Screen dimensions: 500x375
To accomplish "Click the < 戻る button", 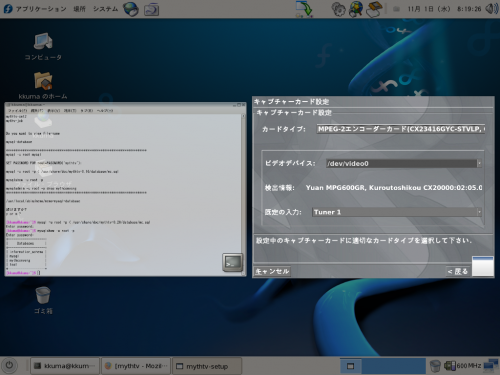I will pos(458,271).
